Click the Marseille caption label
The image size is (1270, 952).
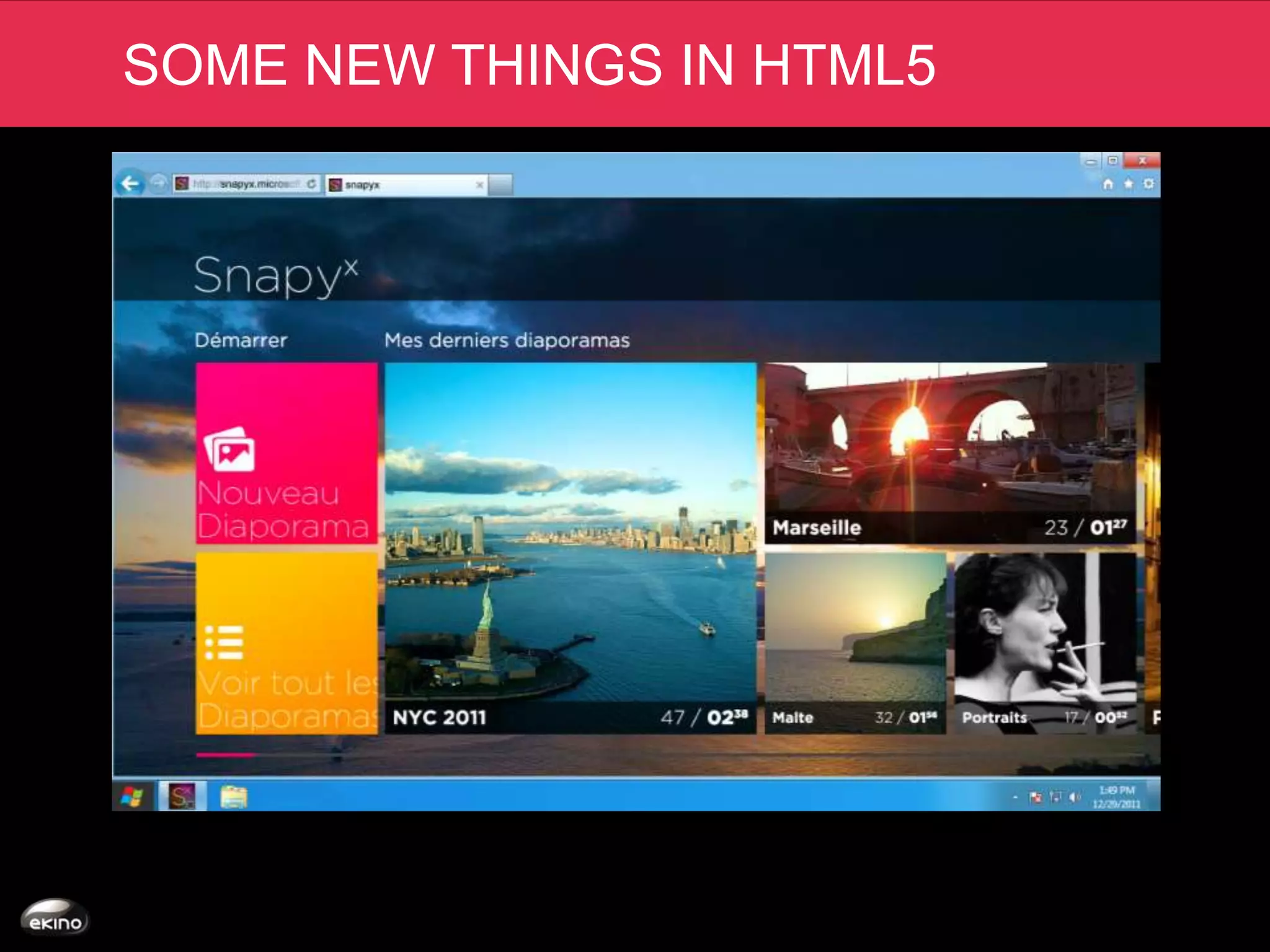point(817,527)
